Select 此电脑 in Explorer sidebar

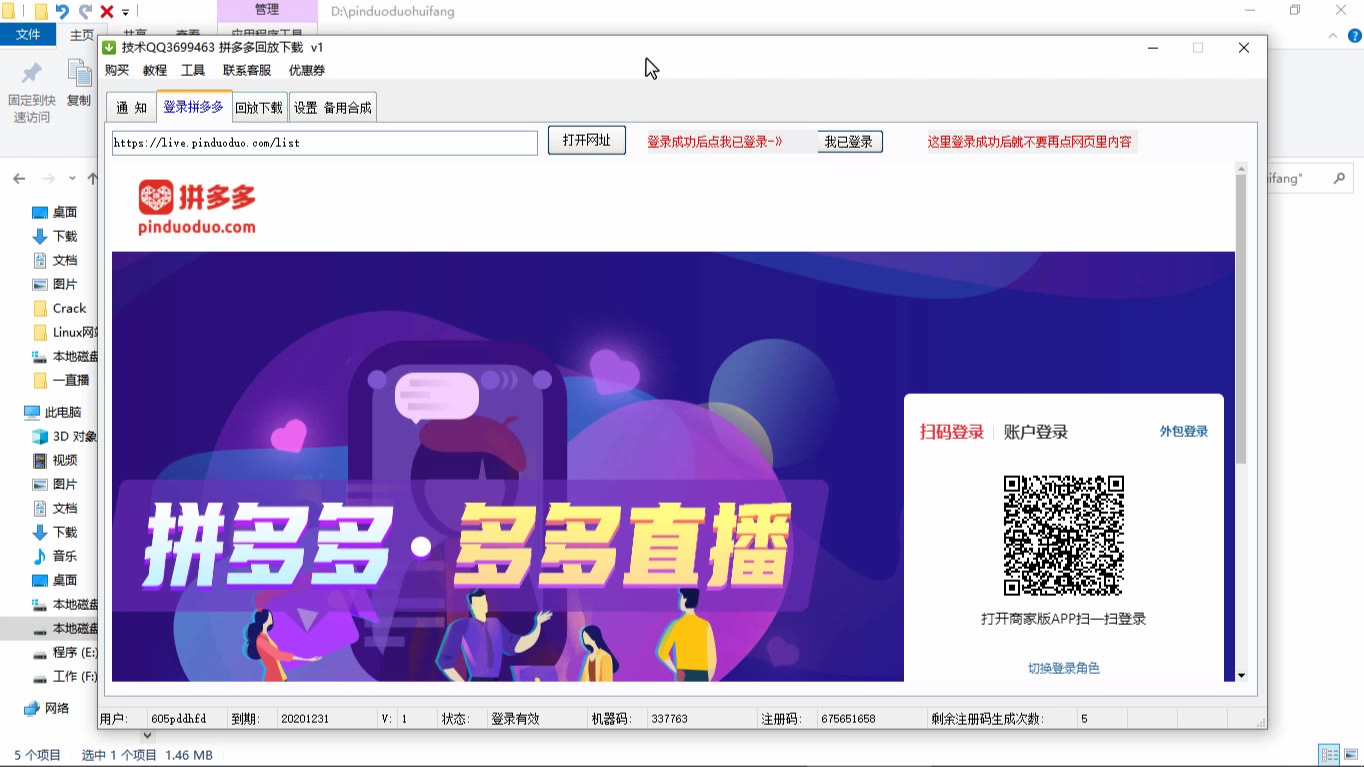point(52,412)
